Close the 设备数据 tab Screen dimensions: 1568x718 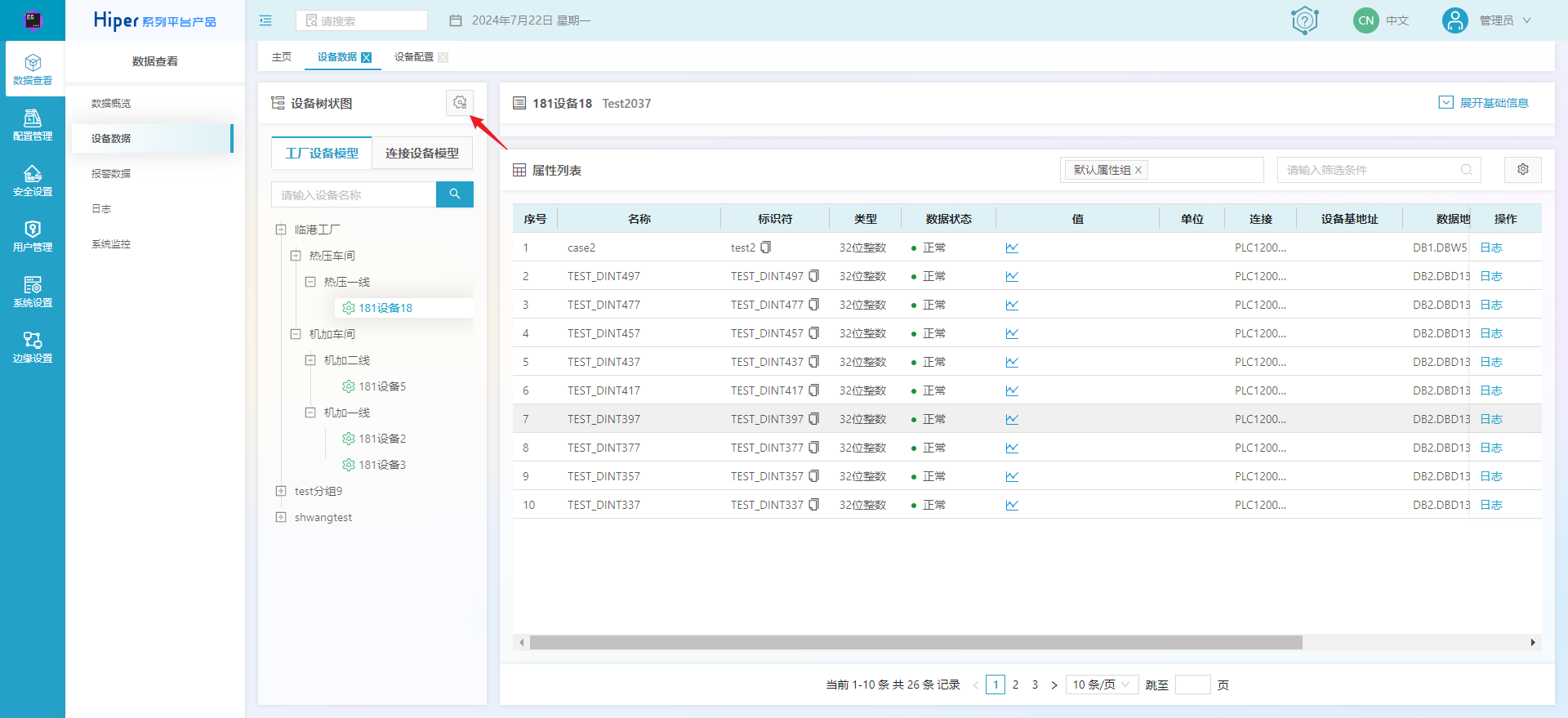tap(367, 57)
